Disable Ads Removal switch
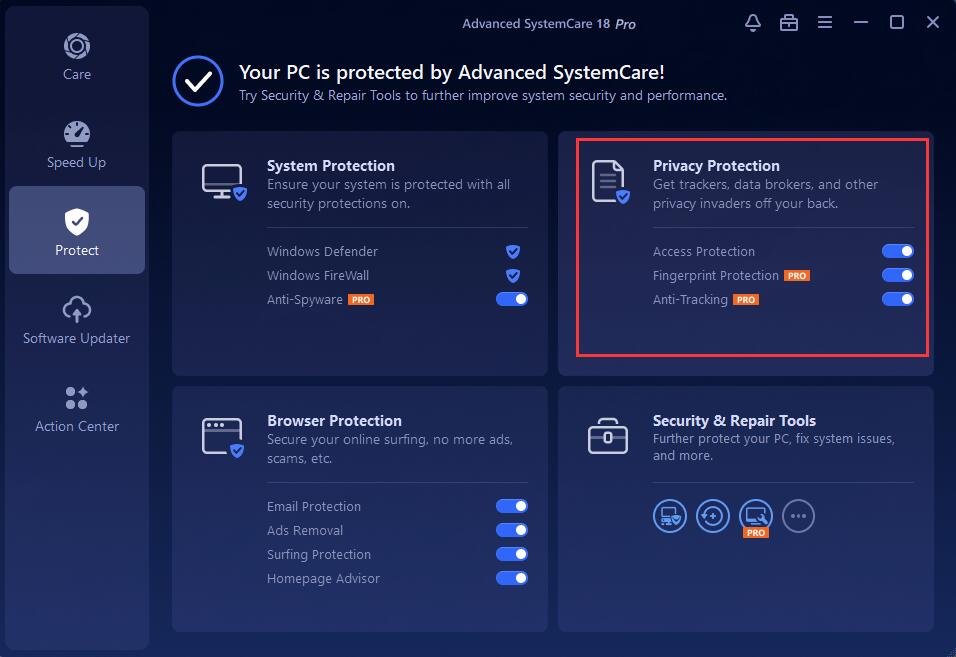The height and width of the screenshot is (657, 956). [512, 530]
